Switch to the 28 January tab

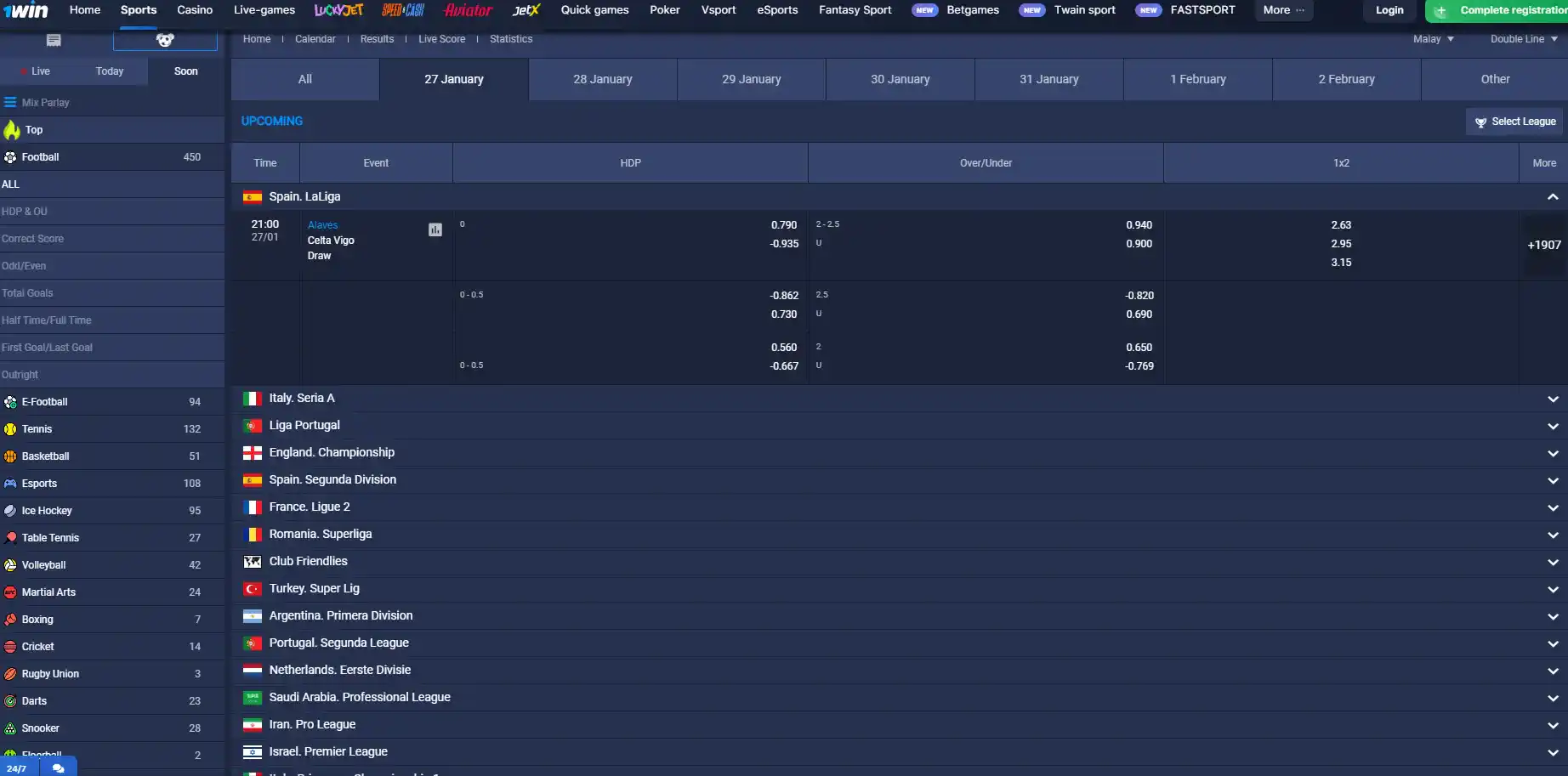pos(603,79)
